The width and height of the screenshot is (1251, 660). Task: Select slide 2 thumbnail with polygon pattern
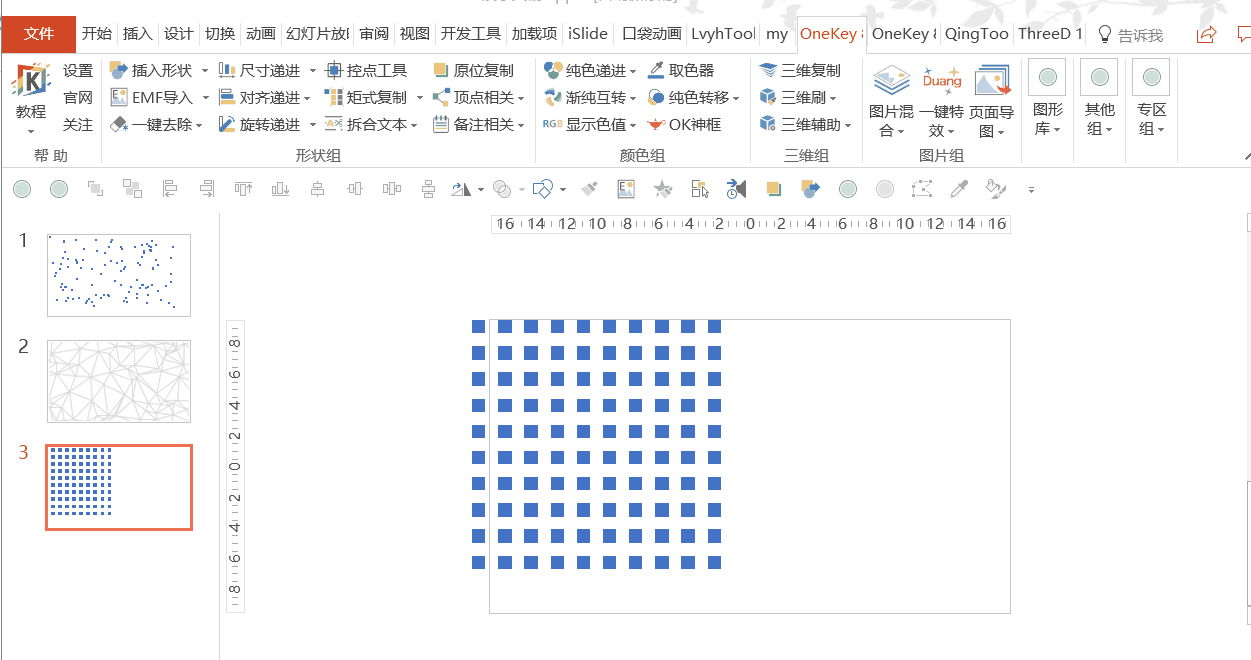(x=119, y=381)
